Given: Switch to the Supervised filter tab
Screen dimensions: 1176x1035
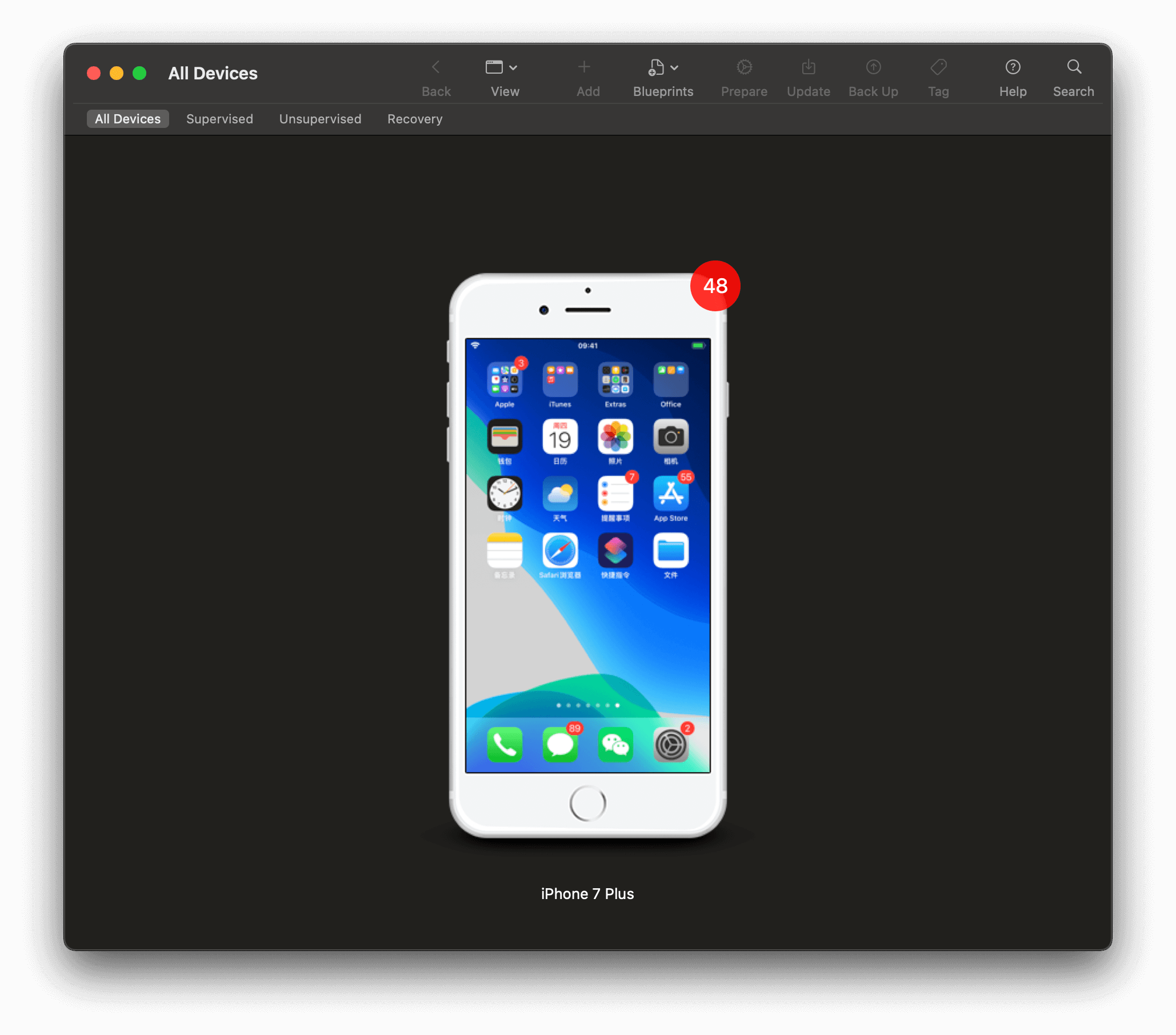Looking at the screenshot, I should pos(219,119).
